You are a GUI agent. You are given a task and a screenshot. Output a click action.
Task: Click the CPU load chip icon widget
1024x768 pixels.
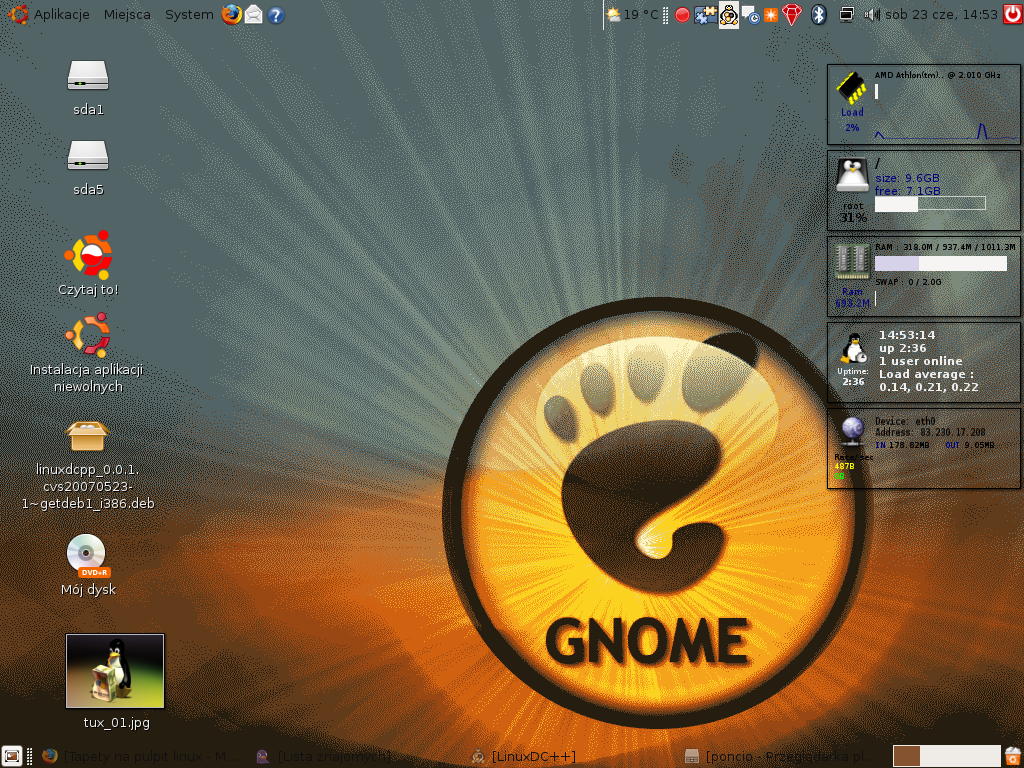pyautogui.click(x=852, y=89)
